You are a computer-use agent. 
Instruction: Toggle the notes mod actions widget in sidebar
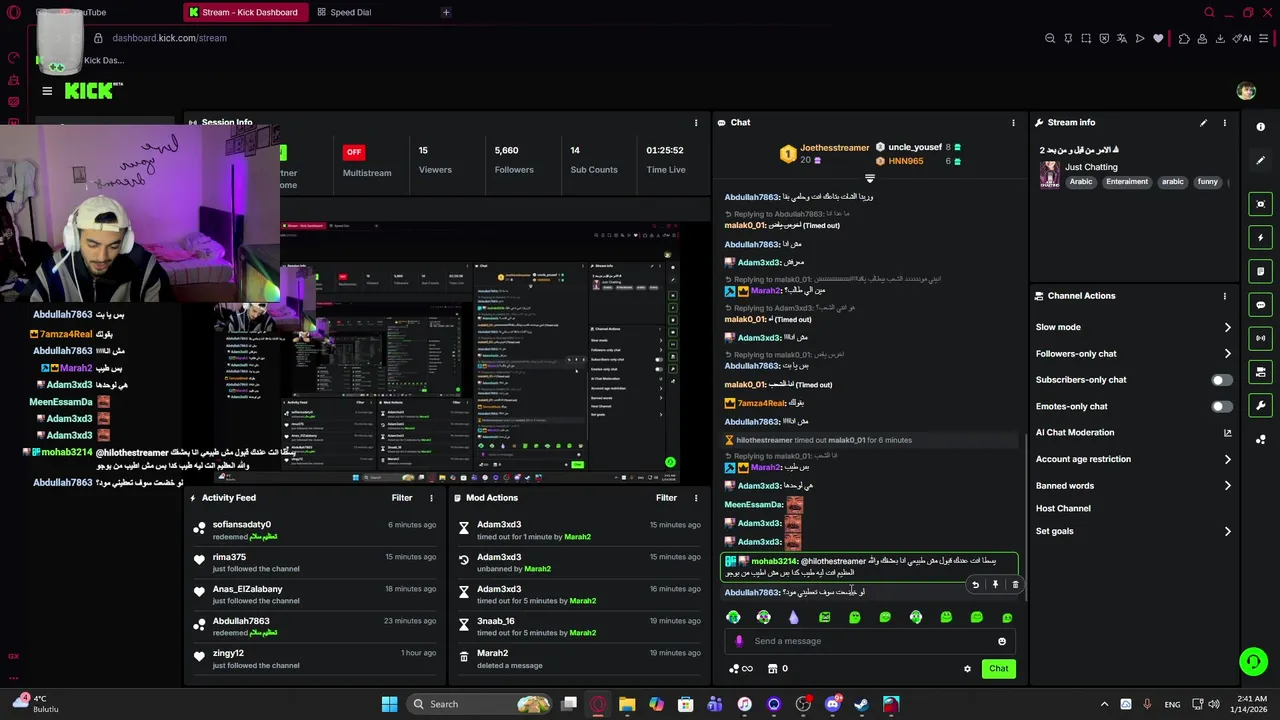click(1260, 271)
